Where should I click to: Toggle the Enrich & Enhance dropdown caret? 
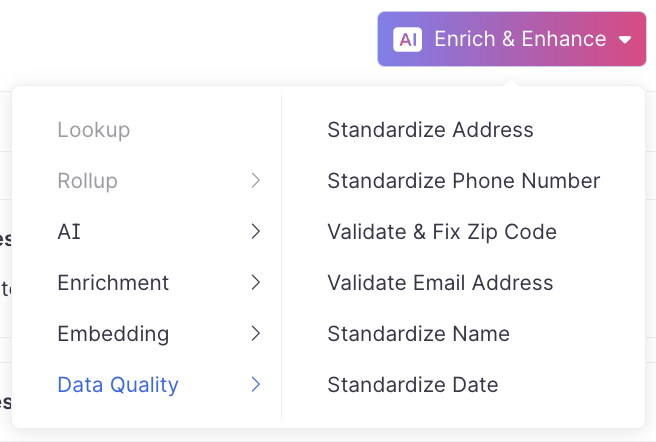[625, 40]
